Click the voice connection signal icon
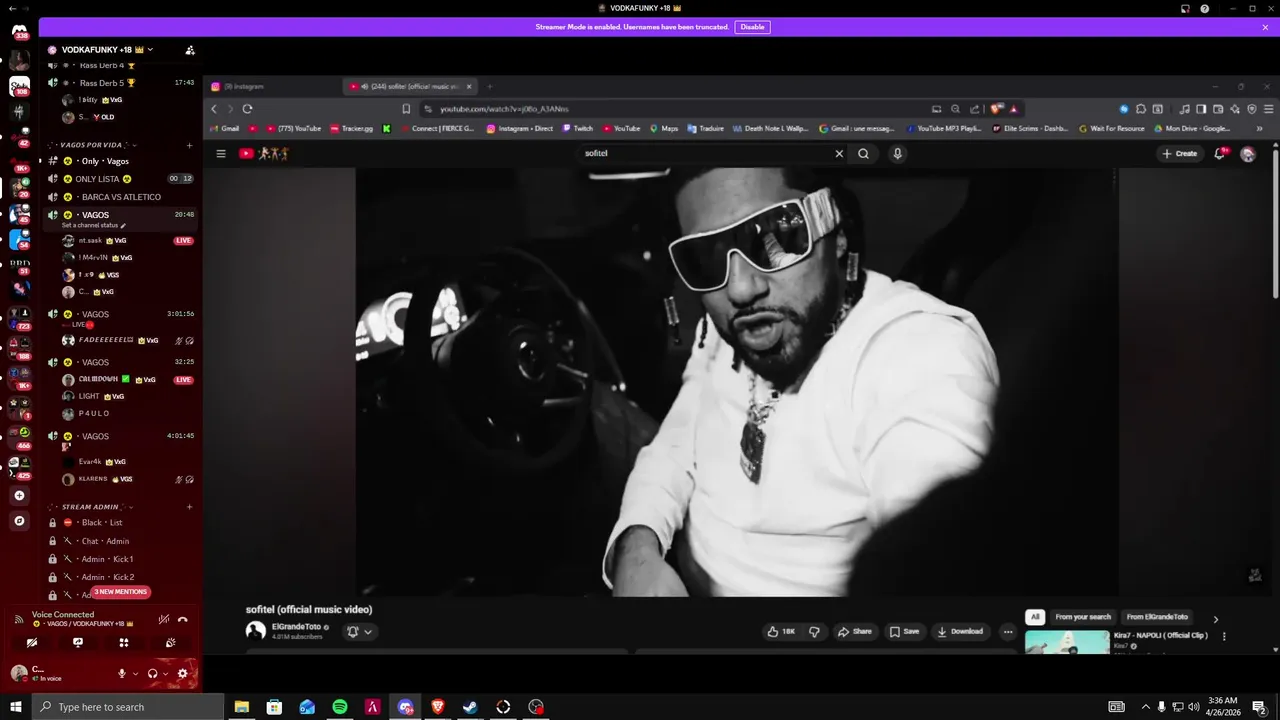Screen dimensions: 1280x720 19,620
